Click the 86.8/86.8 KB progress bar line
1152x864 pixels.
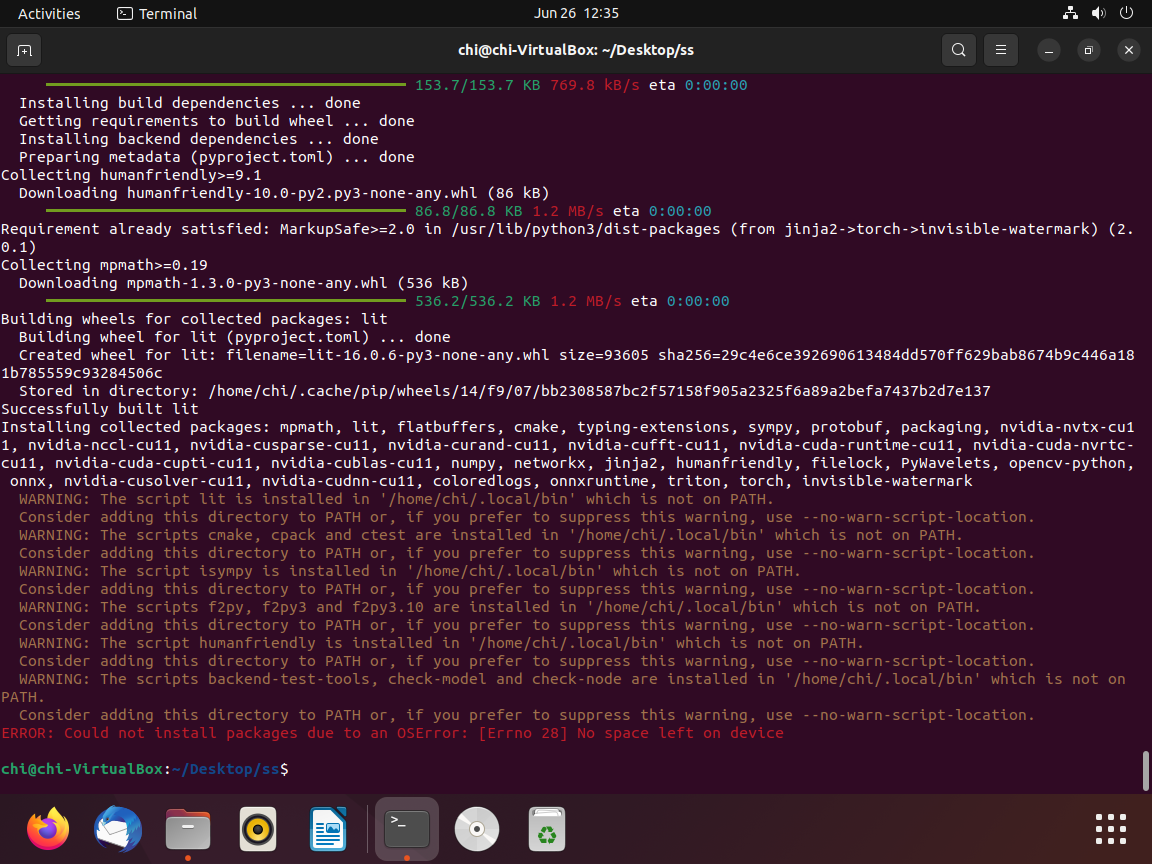click(x=378, y=212)
